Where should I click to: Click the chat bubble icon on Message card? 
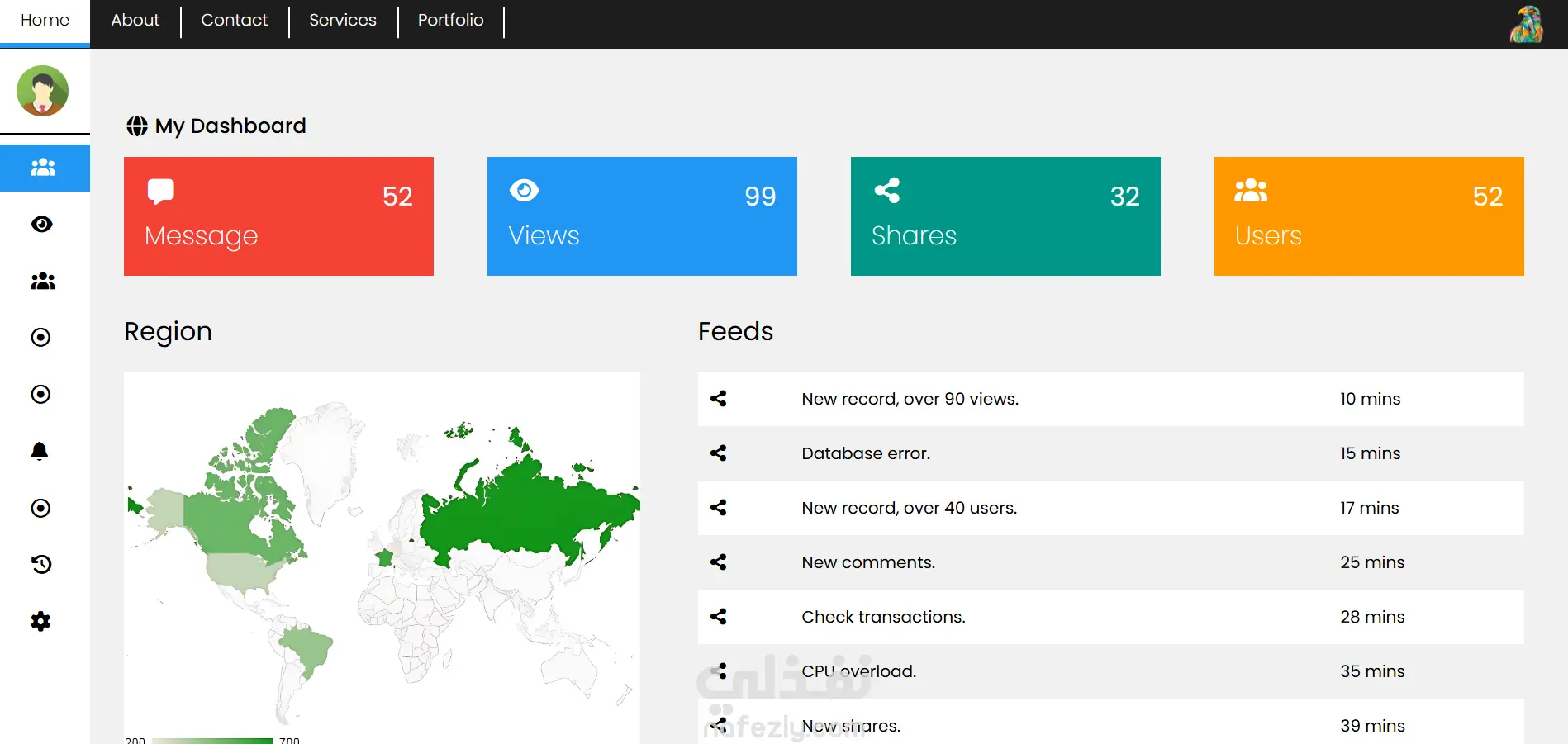(161, 191)
